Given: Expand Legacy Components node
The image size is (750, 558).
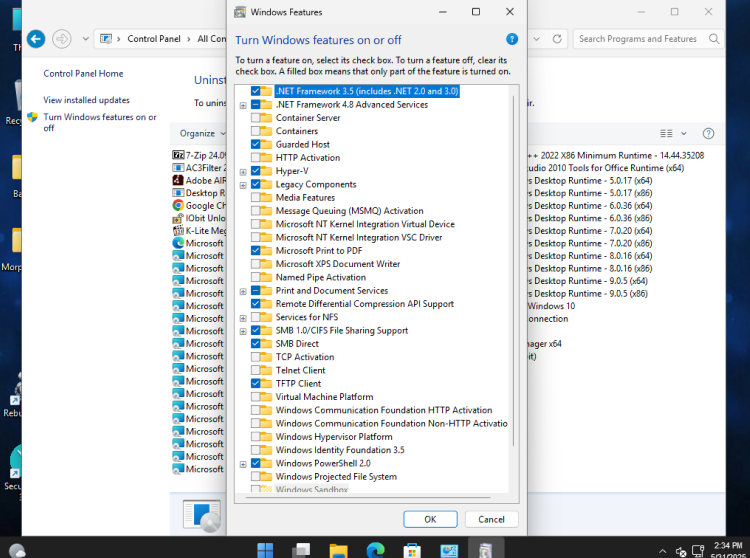Looking at the screenshot, I should click(x=243, y=185).
